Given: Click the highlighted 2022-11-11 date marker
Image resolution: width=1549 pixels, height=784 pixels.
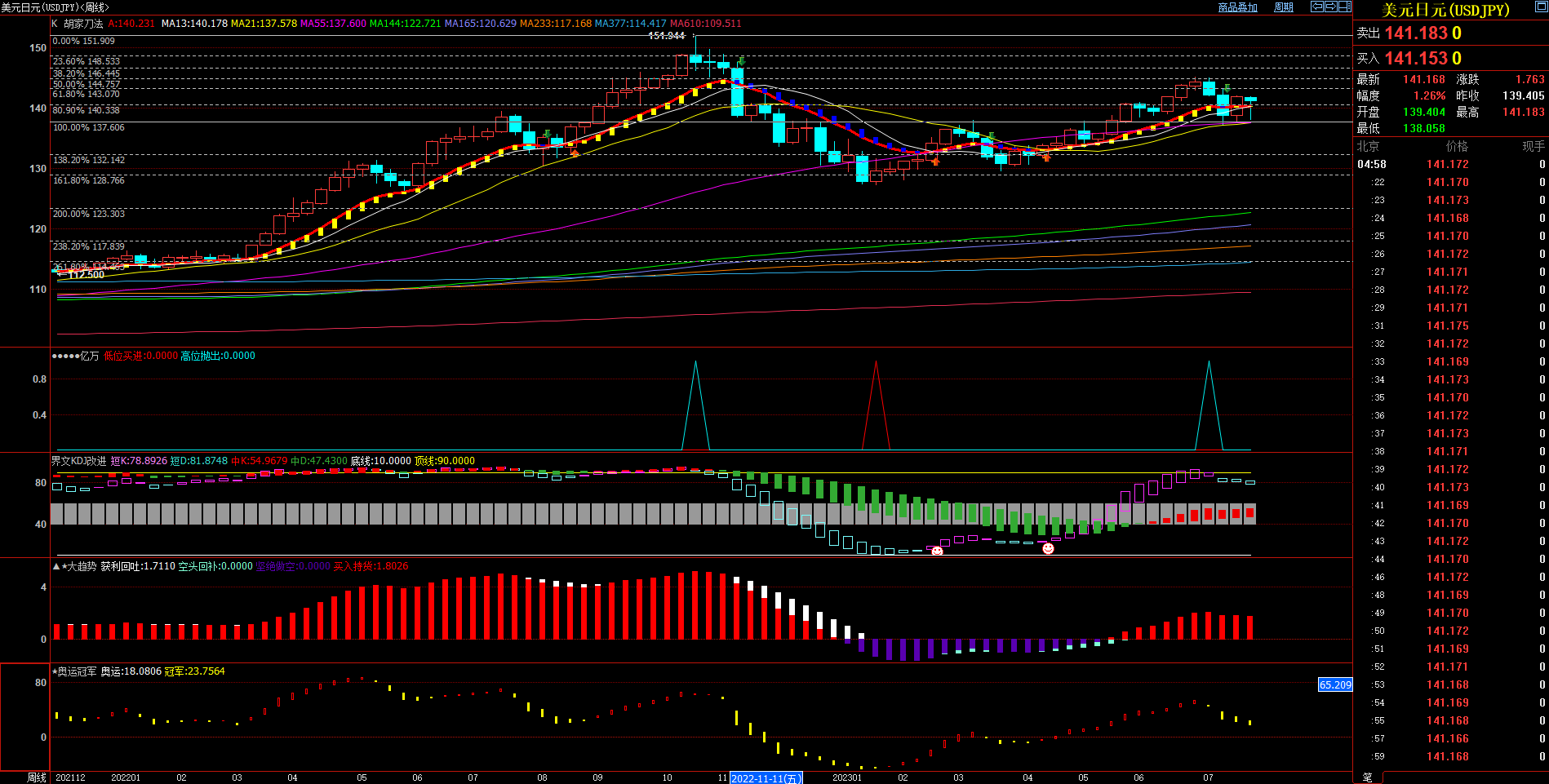Looking at the screenshot, I should (766, 778).
